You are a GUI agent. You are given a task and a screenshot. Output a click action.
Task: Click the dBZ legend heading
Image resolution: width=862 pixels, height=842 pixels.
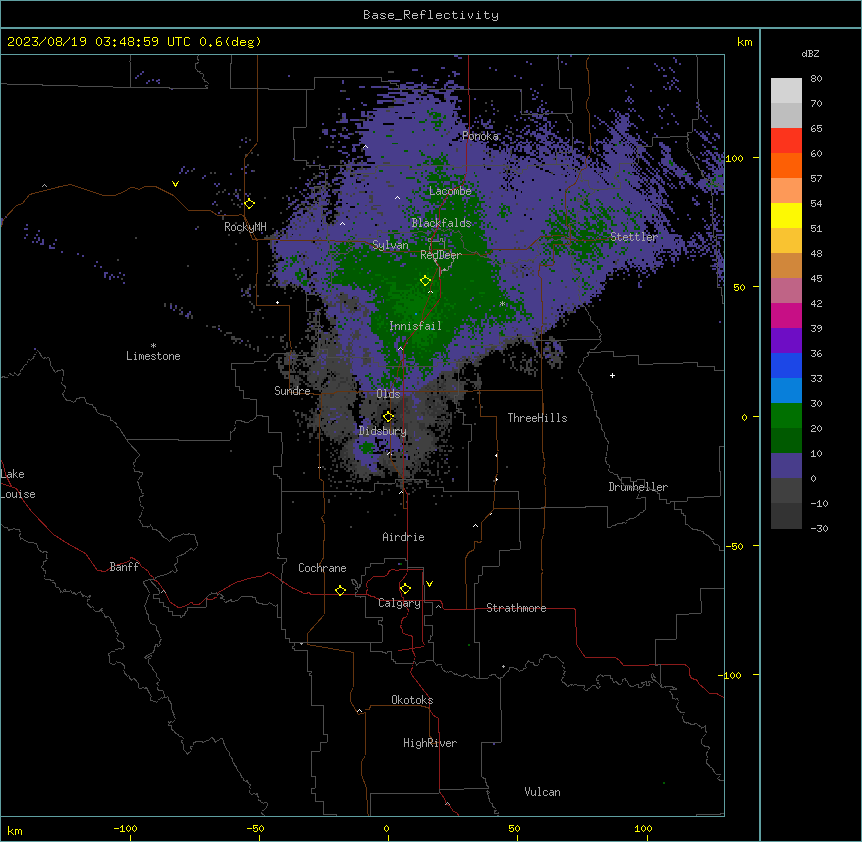[810, 54]
